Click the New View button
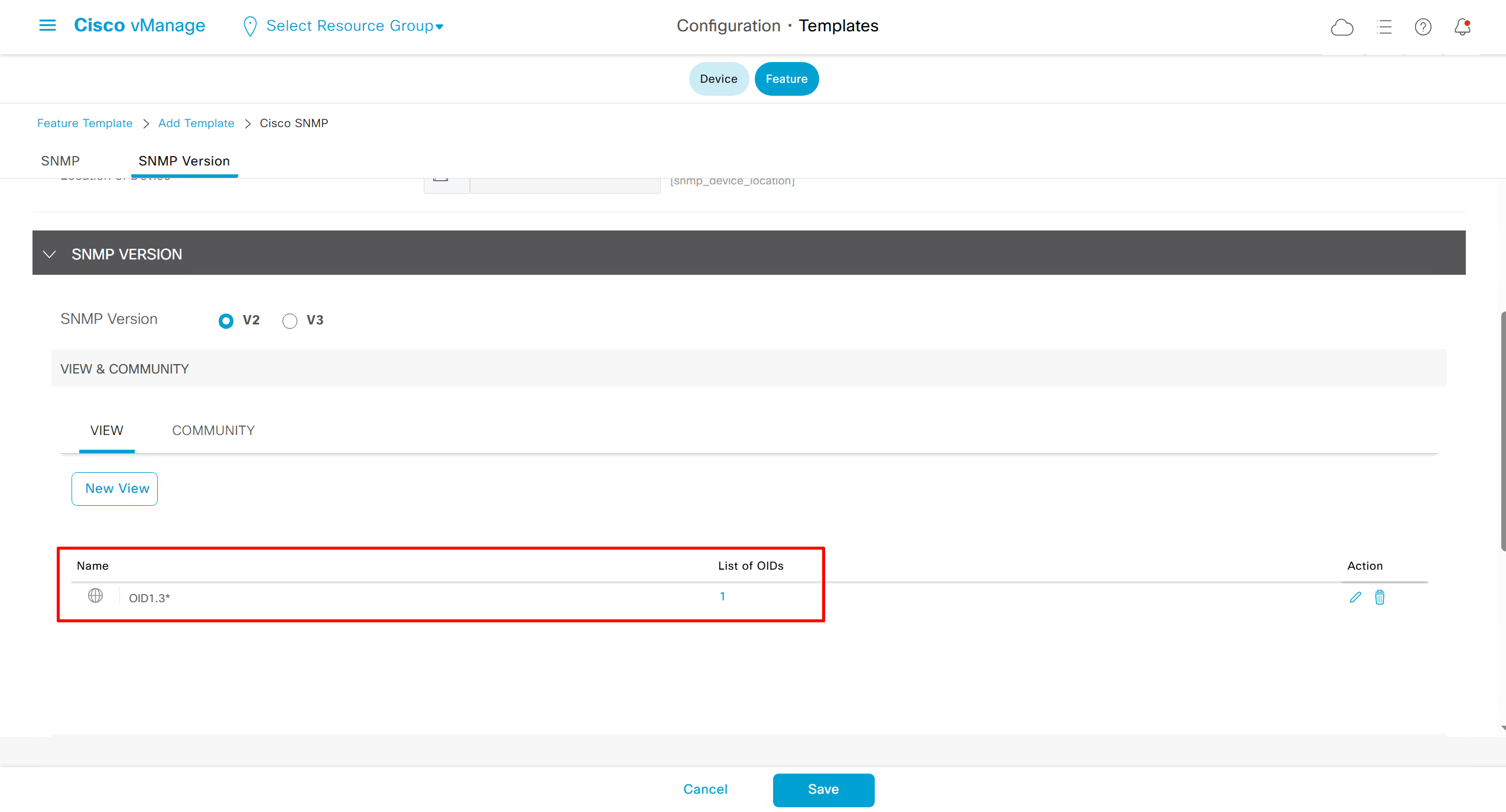Screen dimensions: 1506x812 [115, 489]
